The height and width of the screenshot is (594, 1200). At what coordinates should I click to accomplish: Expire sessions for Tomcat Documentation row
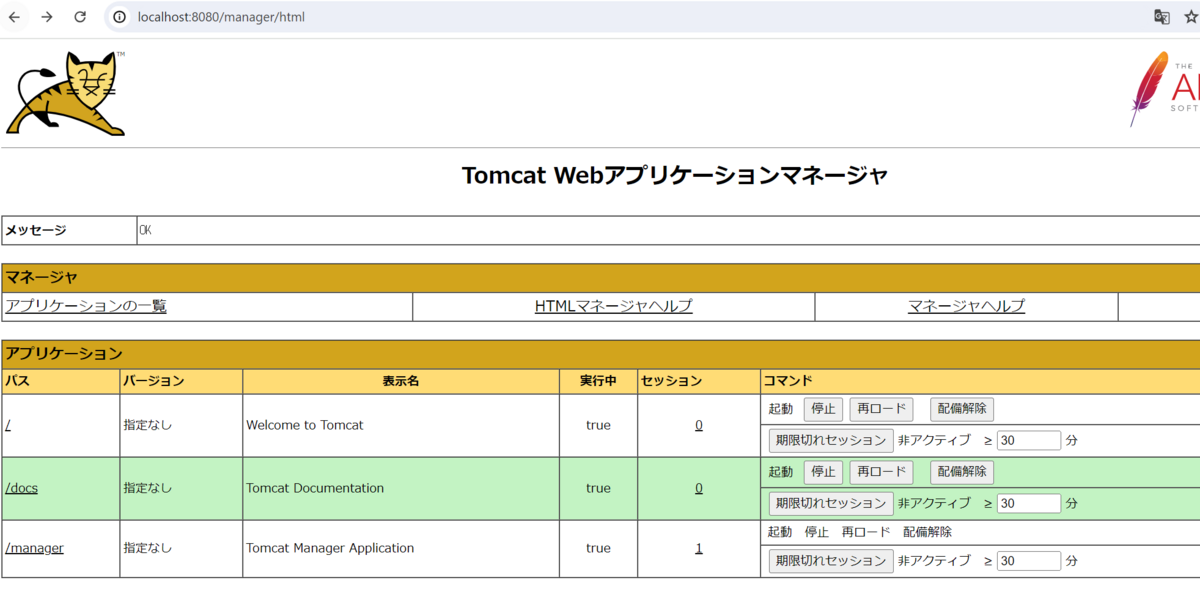click(x=831, y=503)
